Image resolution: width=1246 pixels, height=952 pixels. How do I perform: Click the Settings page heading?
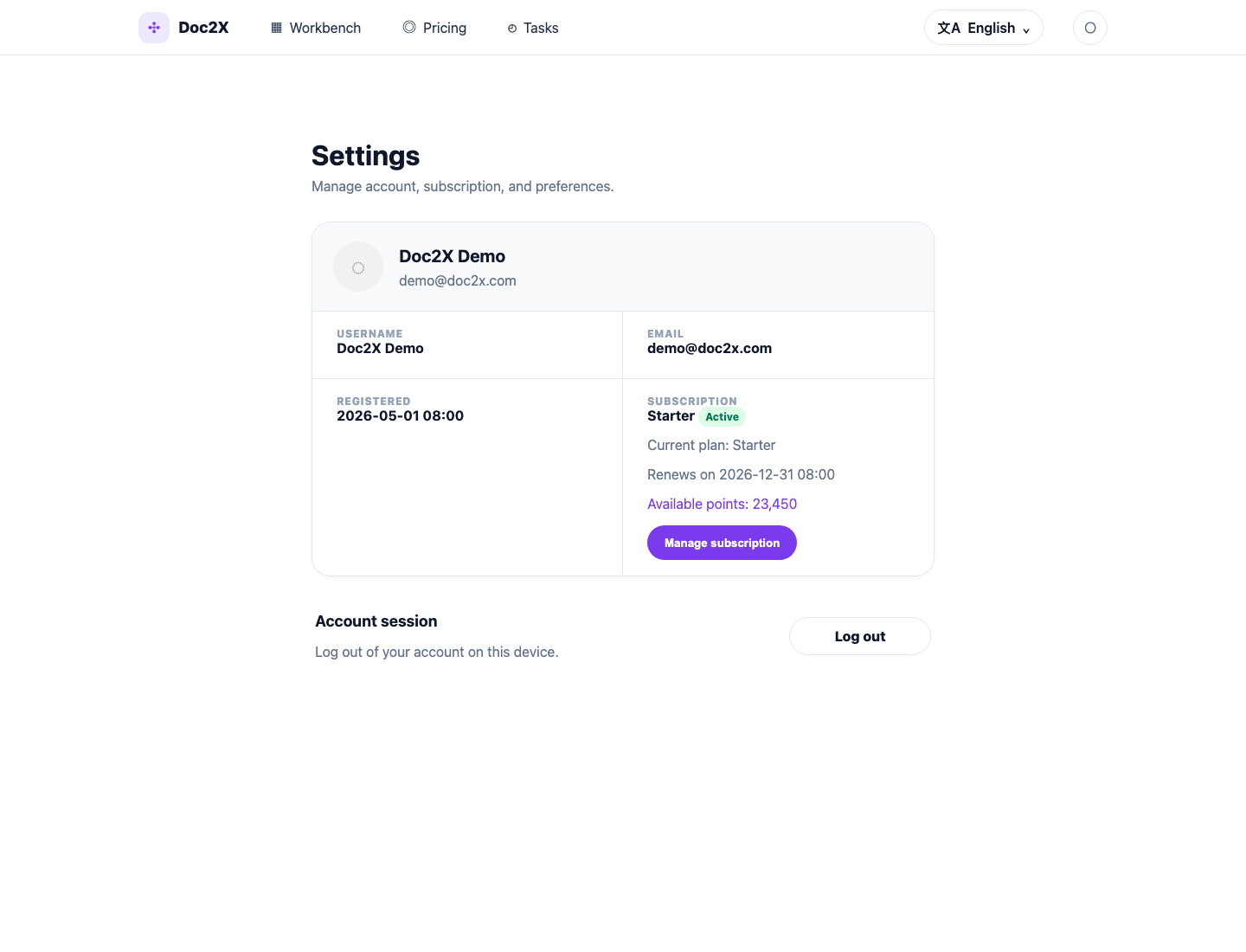[x=365, y=156]
